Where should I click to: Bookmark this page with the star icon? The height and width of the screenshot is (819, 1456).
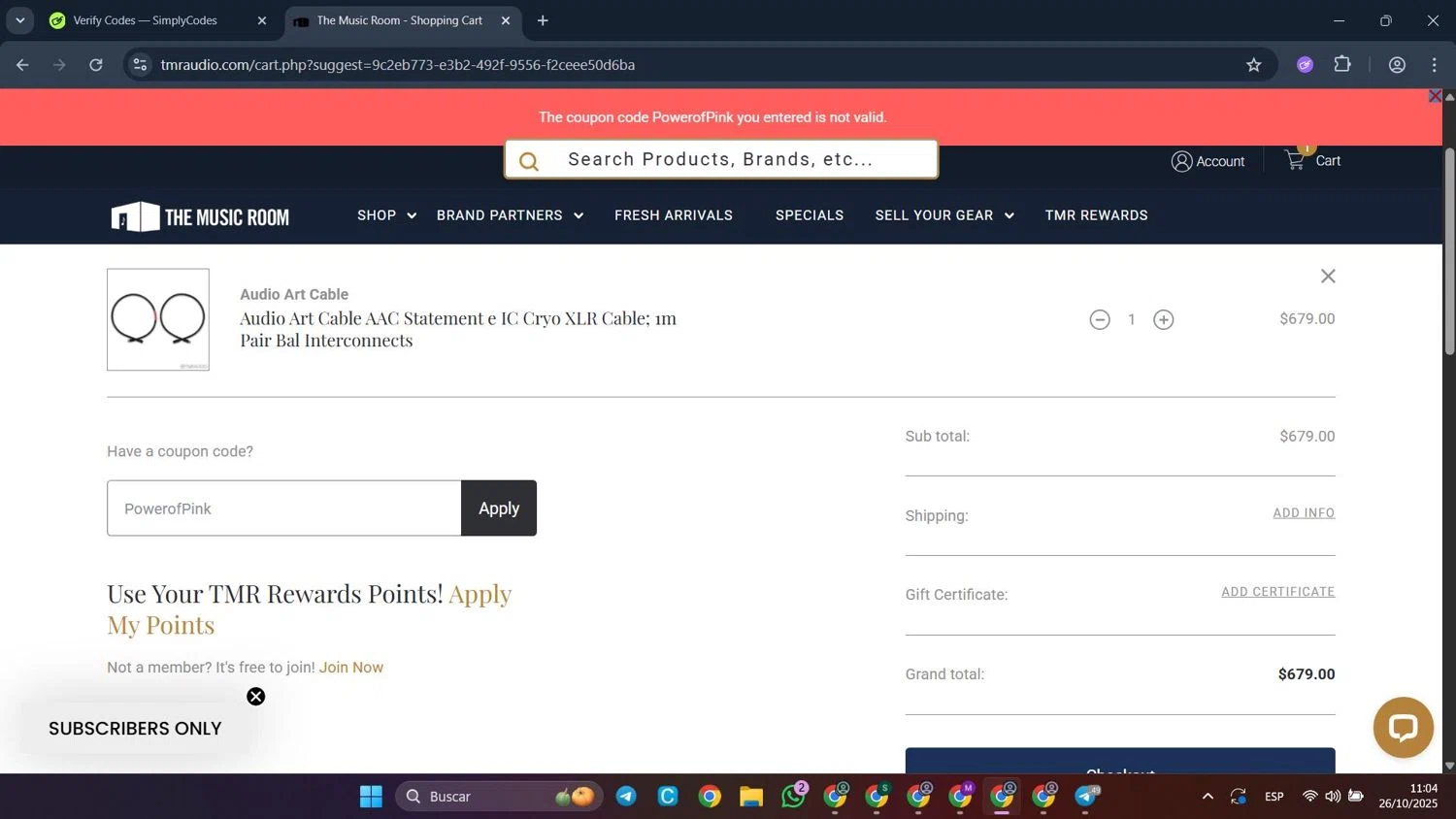pyautogui.click(x=1254, y=65)
